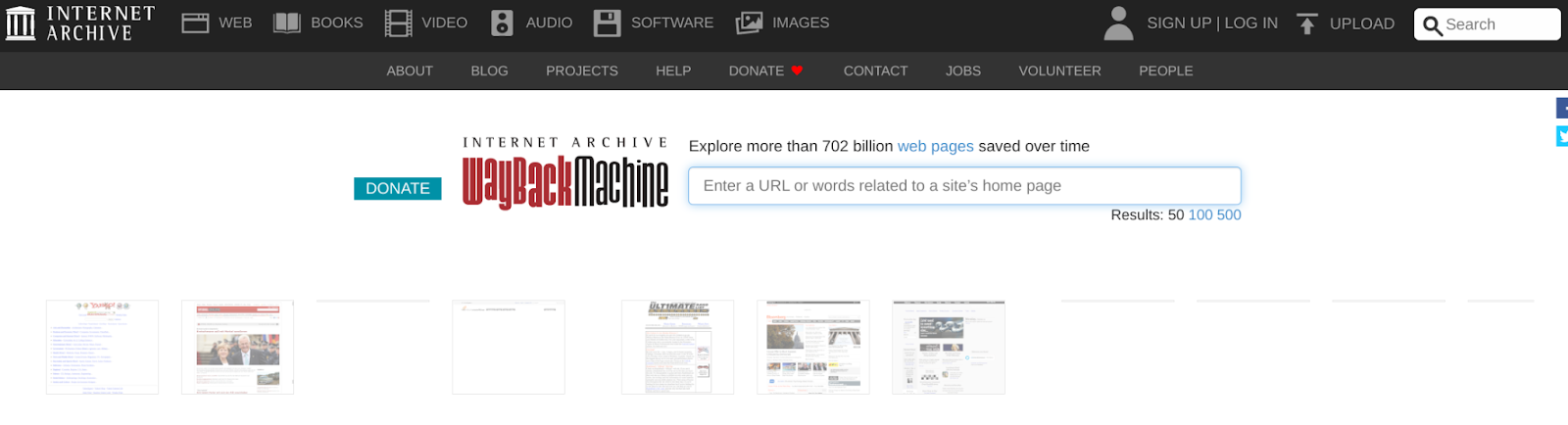Click the AUDIO nav label

(x=549, y=23)
